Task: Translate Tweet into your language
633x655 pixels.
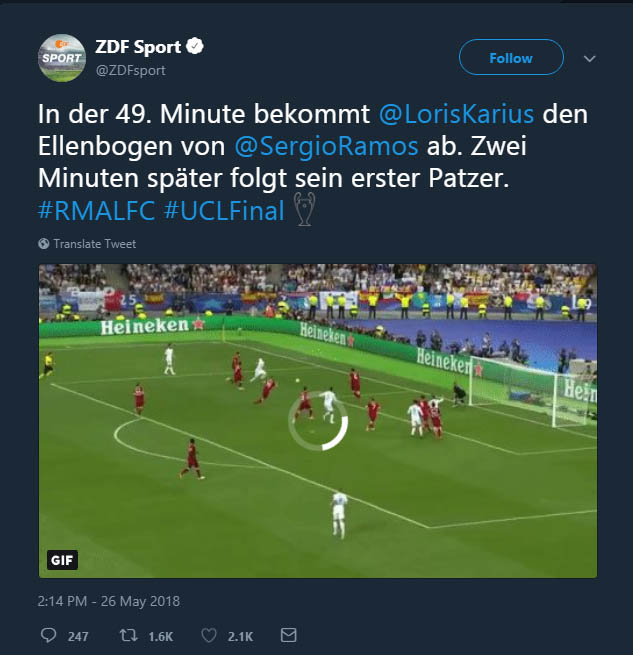Action: (x=95, y=244)
